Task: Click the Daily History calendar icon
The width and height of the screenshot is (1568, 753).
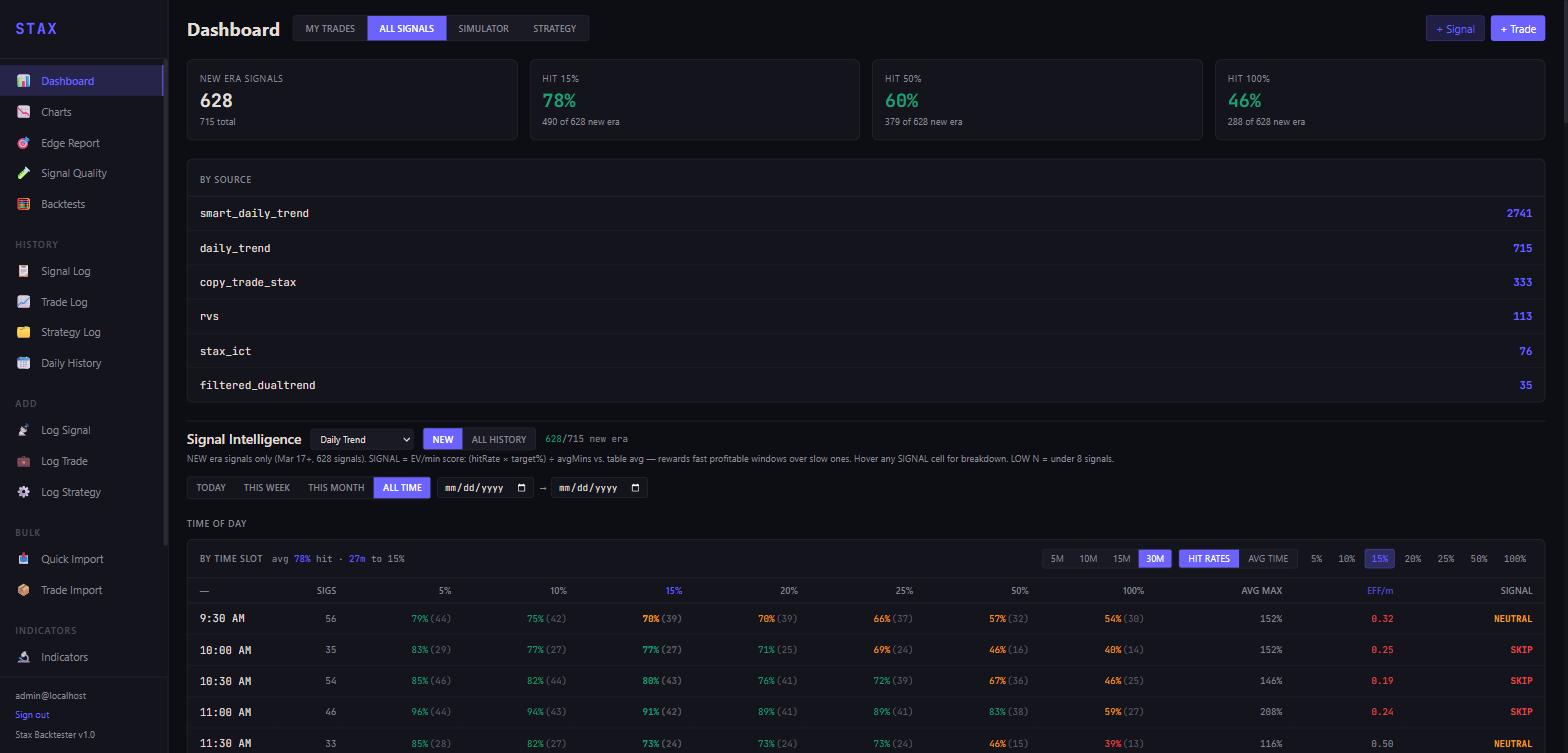Action: pyautogui.click(x=23, y=363)
